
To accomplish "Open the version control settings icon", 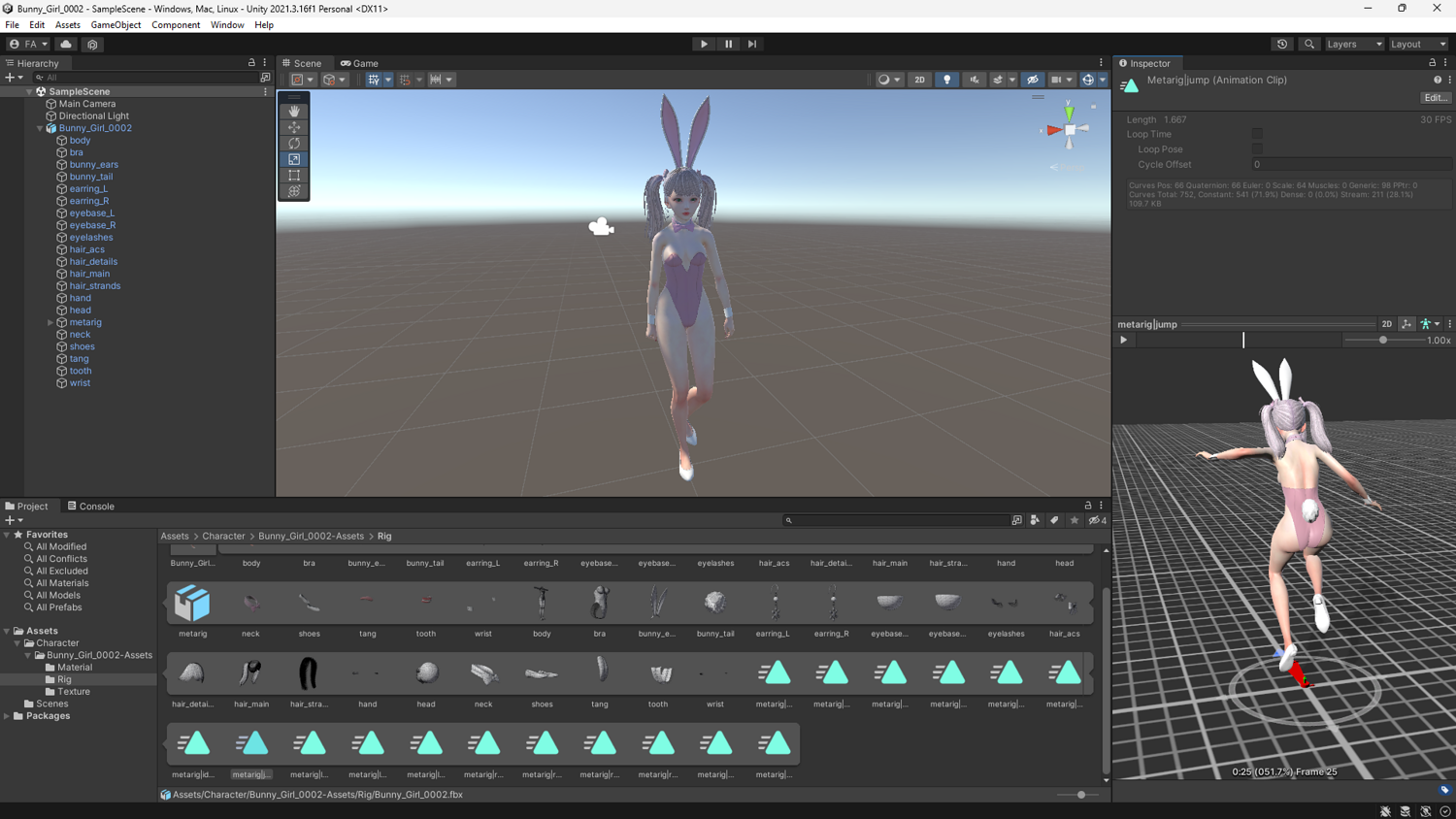I will pos(92,44).
